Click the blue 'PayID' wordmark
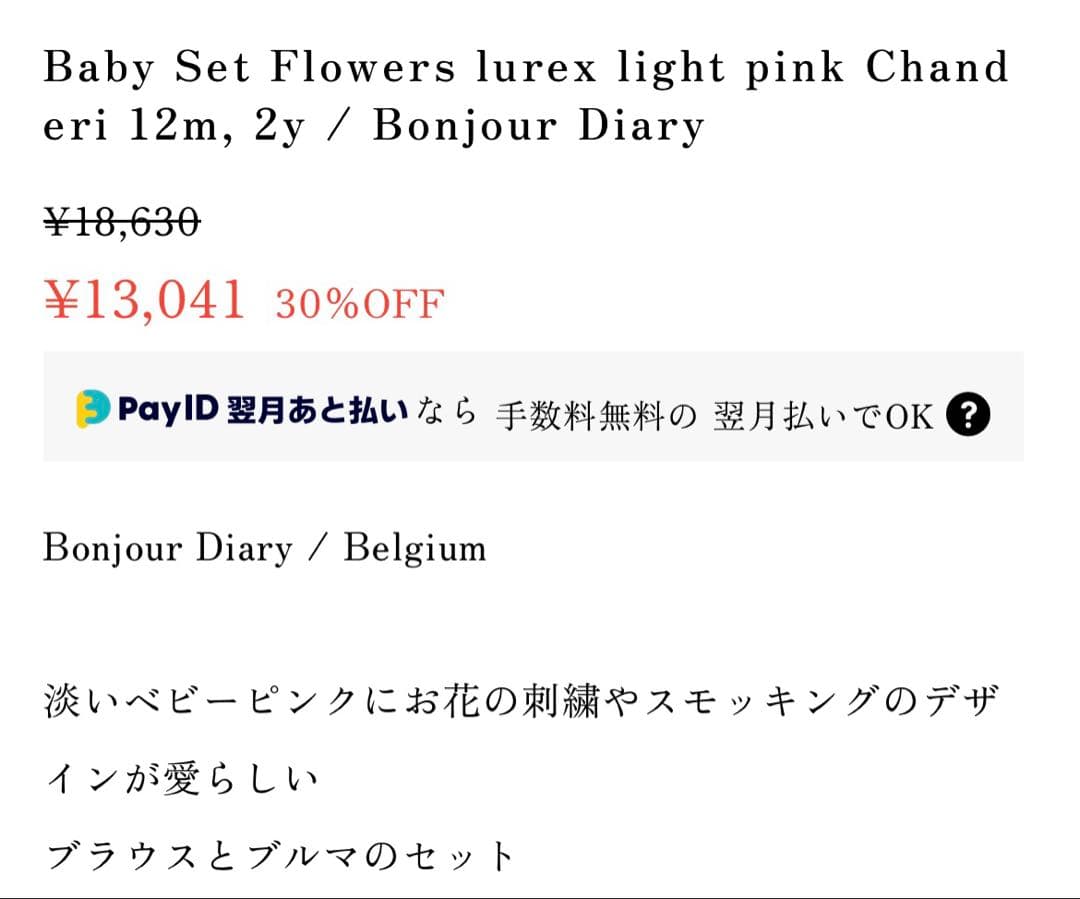The height and width of the screenshot is (899, 1080). [x=167, y=409]
